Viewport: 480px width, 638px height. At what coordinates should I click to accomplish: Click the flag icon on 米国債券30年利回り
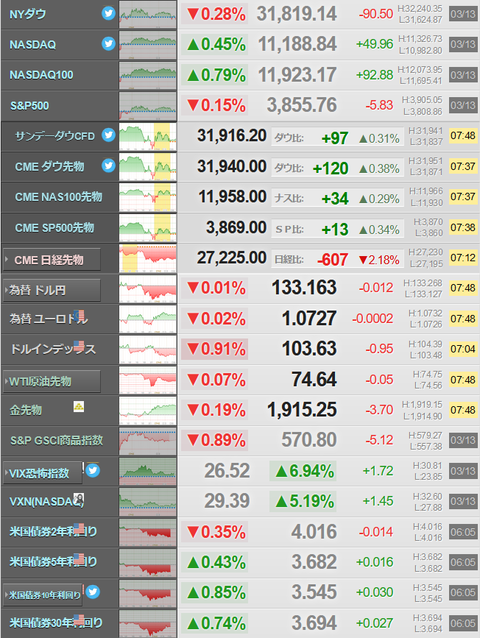(79, 619)
